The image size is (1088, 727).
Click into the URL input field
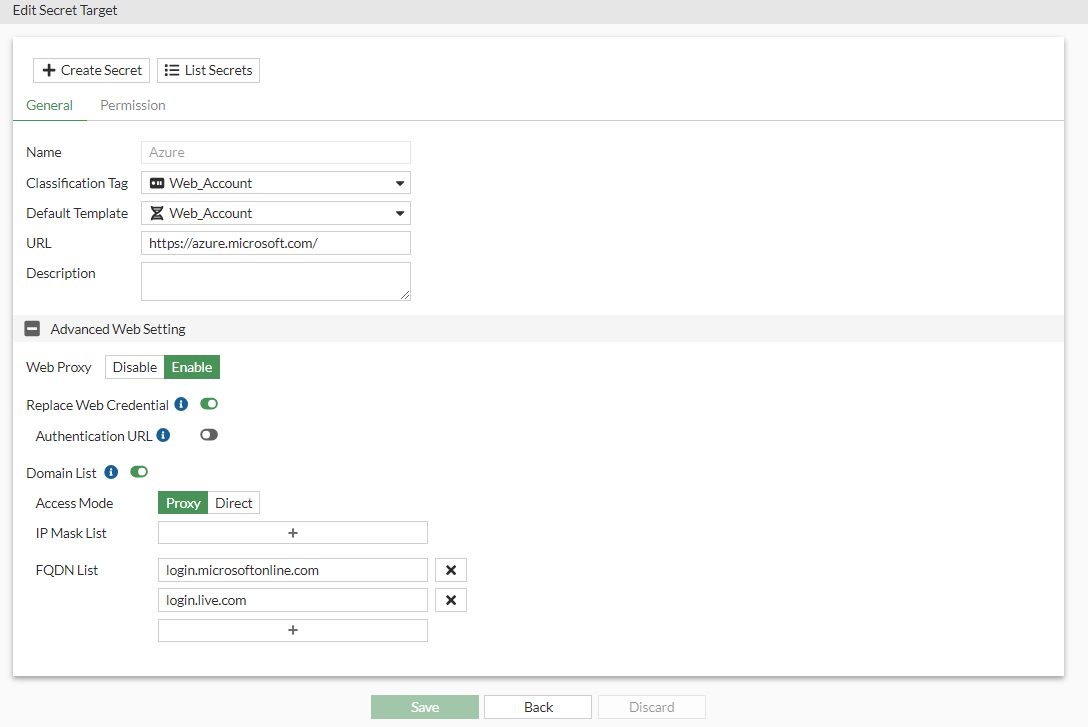[x=275, y=243]
